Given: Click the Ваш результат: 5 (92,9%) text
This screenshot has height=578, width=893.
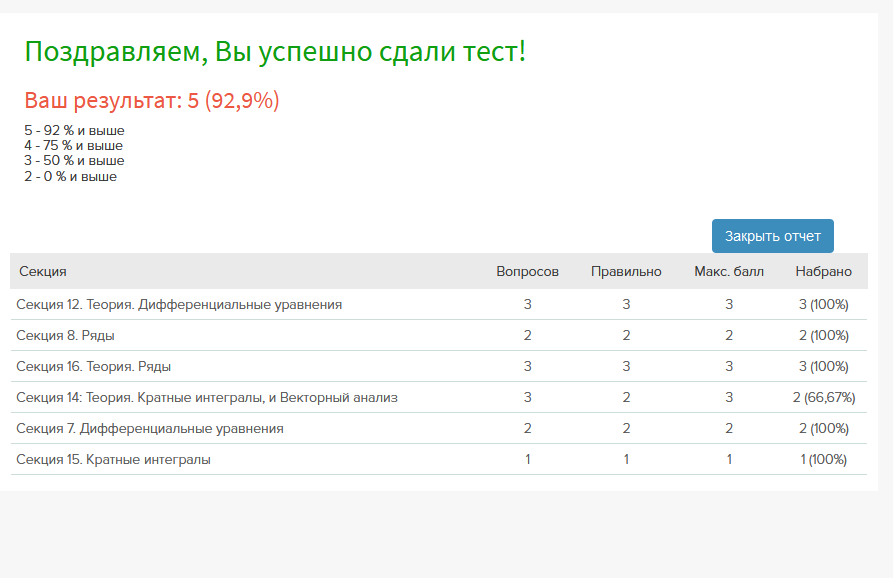Looking at the screenshot, I should pos(152,100).
